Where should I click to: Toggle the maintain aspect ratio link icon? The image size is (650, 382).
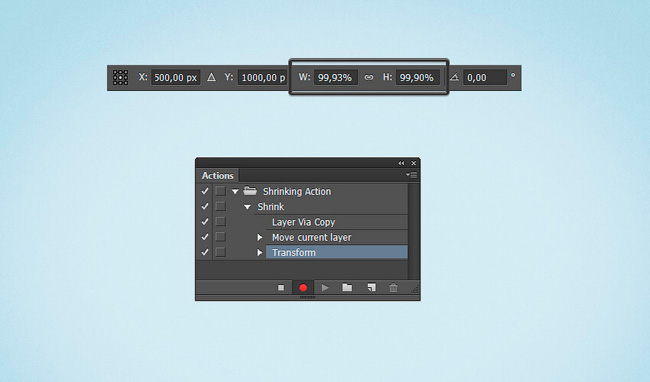click(x=369, y=77)
